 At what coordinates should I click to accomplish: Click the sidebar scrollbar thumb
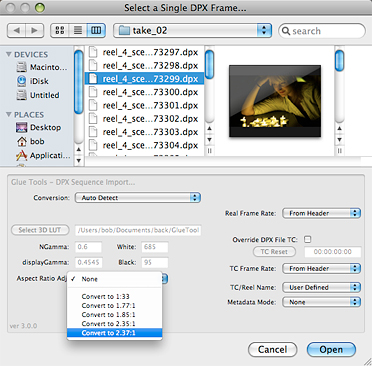pos(79,81)
